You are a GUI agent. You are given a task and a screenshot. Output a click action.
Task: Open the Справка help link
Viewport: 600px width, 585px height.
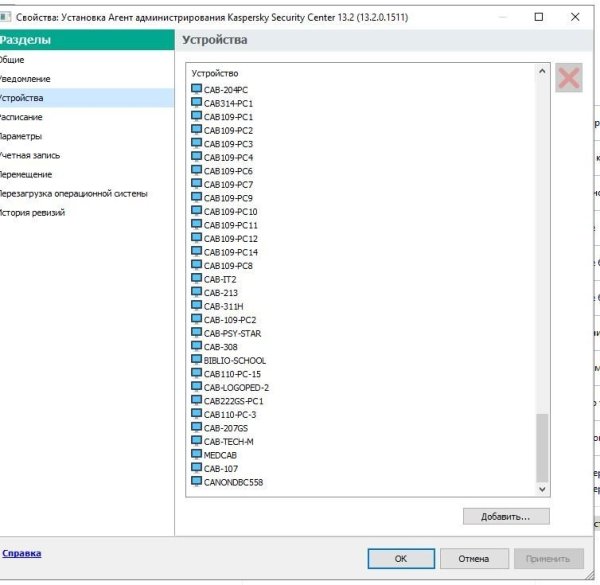[x=22, y=553]
